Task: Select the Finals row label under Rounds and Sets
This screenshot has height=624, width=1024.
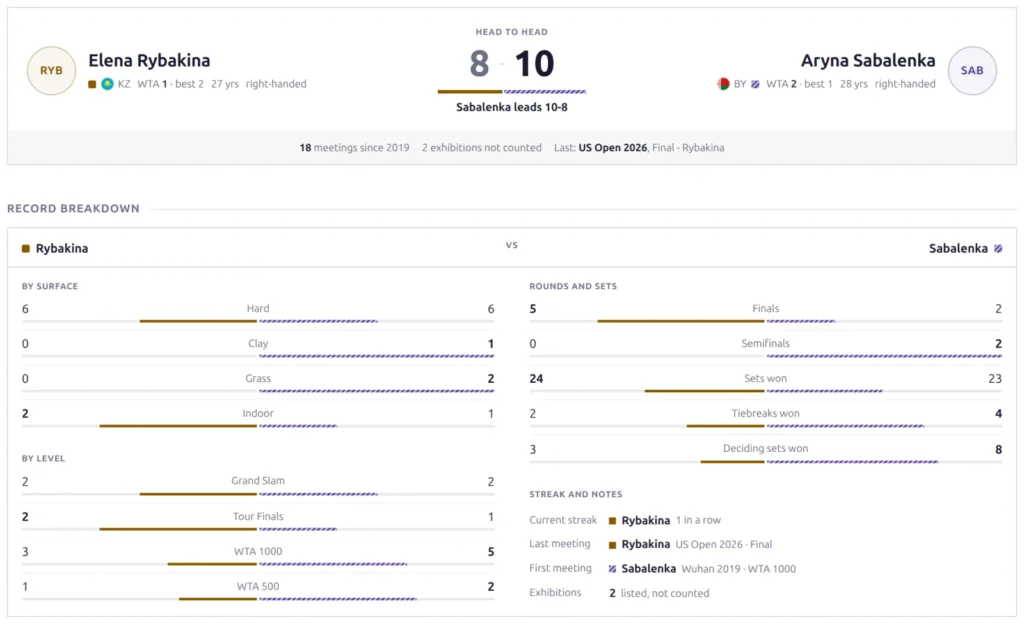Action: tap(765, 309)
